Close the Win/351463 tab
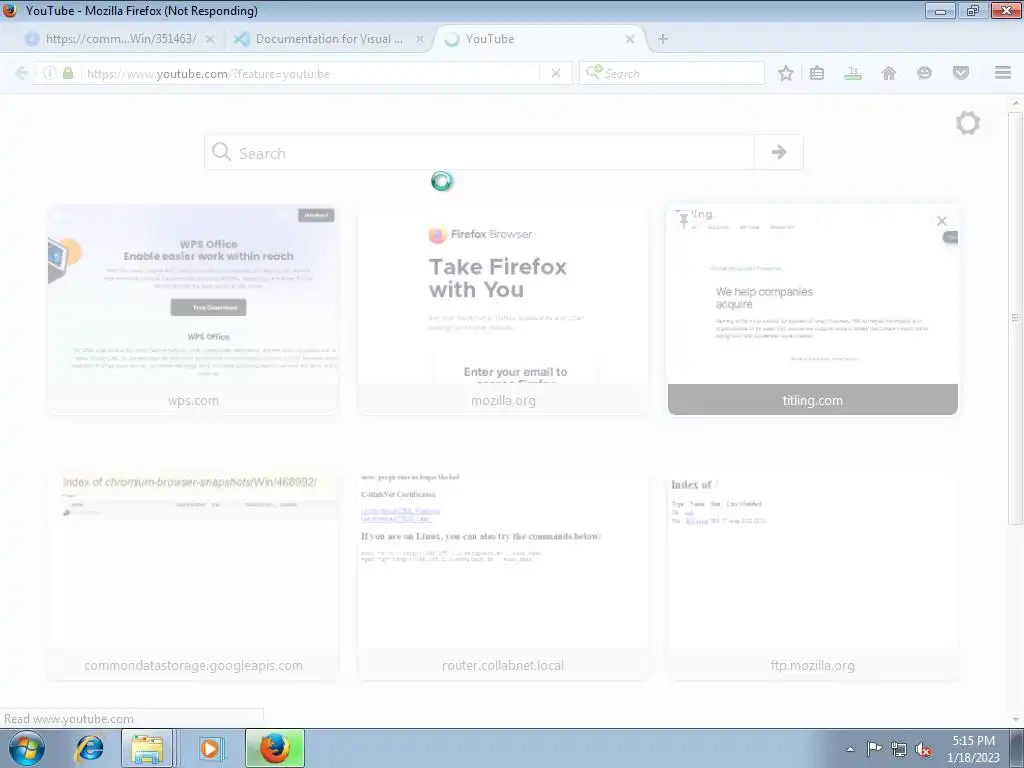The height and width of the screenshot is (768, 1024). (210, 39)
